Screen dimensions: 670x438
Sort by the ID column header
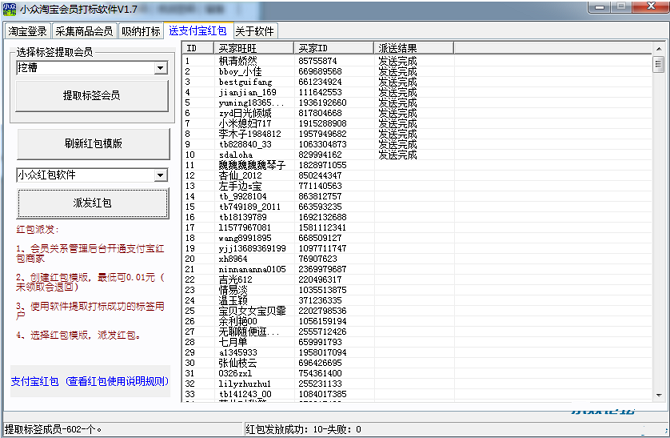(198, 48)
